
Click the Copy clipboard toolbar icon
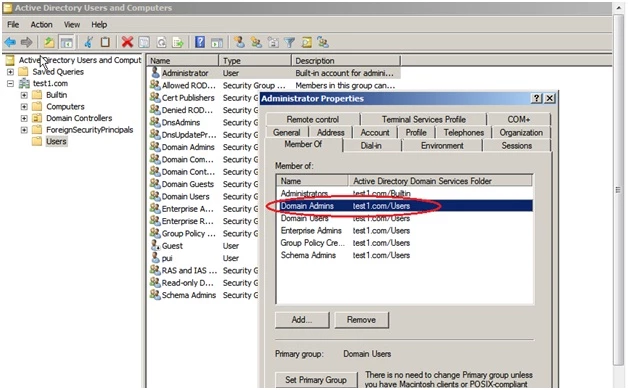[x=105, y=42]
